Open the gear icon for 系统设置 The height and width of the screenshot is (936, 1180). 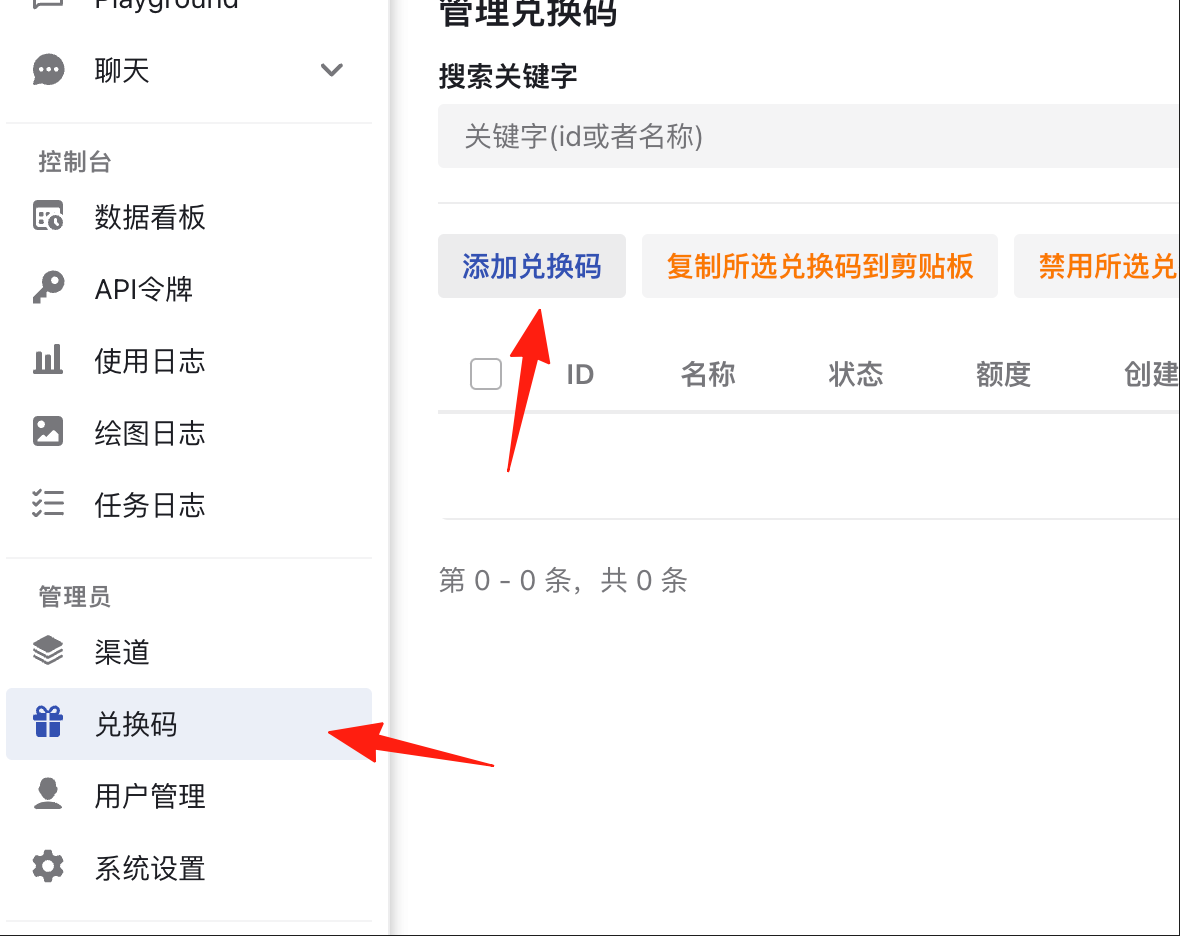(x=48, y=867)
